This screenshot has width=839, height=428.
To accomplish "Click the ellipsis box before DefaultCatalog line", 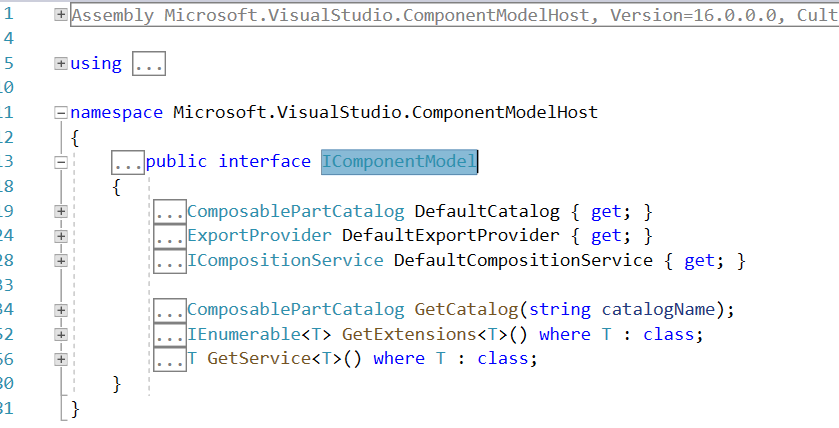I will coord(170,211).
